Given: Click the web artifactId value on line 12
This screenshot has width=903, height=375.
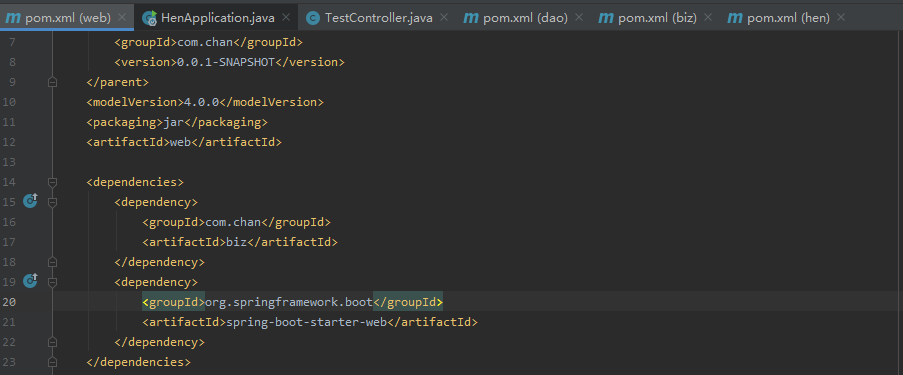Looking at the screenshot, I should pos(180,142).
